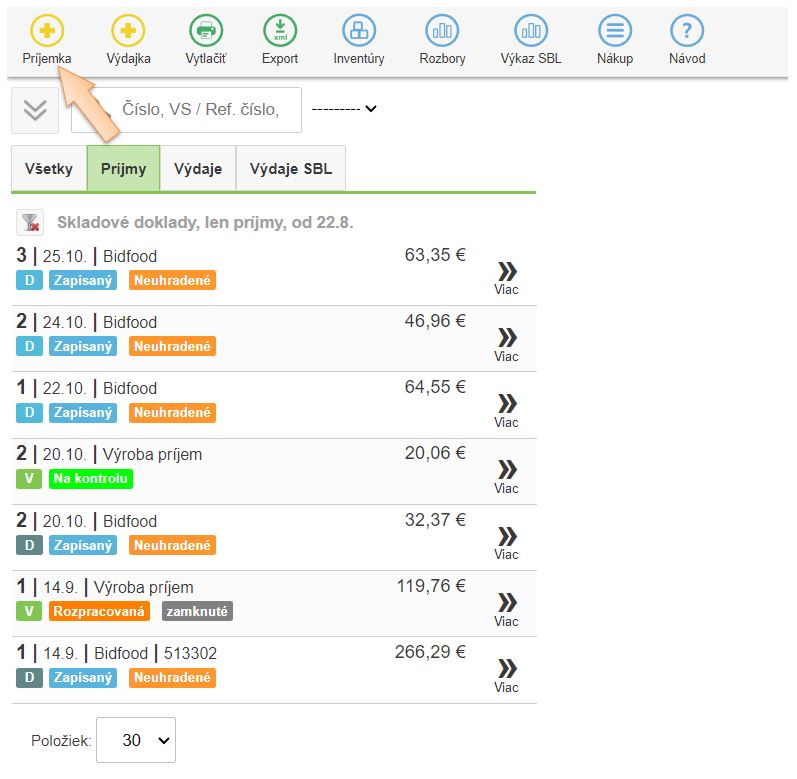Switch to the Všetky tab
Image resolution: width=797 pixels, height=779 pixels.
tap(49, 169)
